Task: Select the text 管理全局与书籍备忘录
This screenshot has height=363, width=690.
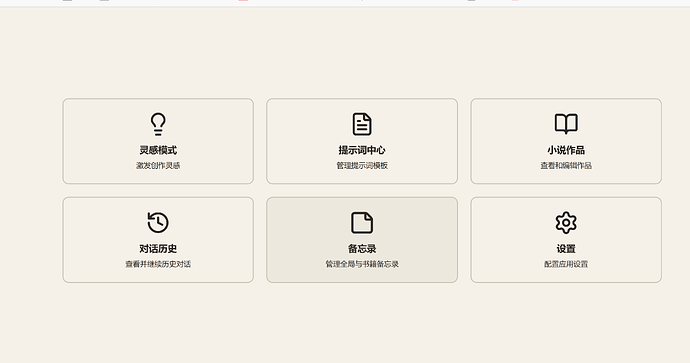Action: coord(362,264)
